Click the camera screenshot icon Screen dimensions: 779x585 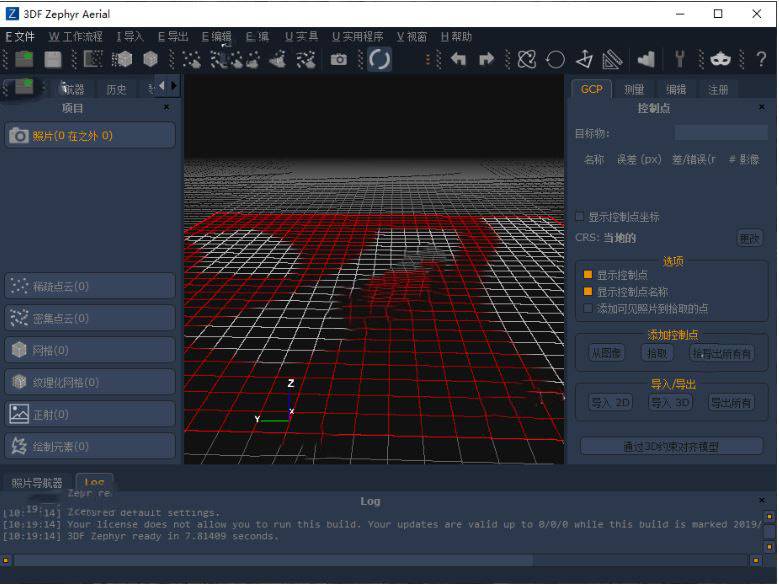point(338,60)
